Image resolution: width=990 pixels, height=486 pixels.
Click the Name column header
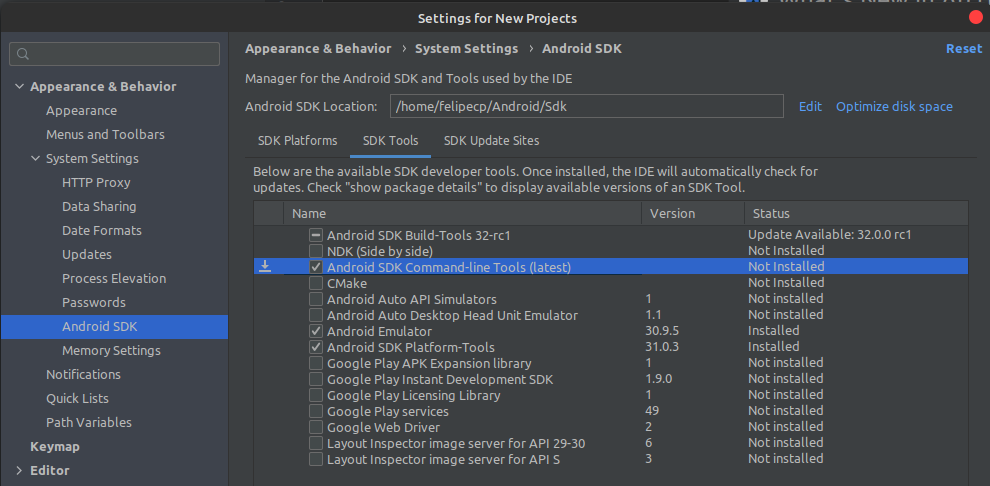463,213
